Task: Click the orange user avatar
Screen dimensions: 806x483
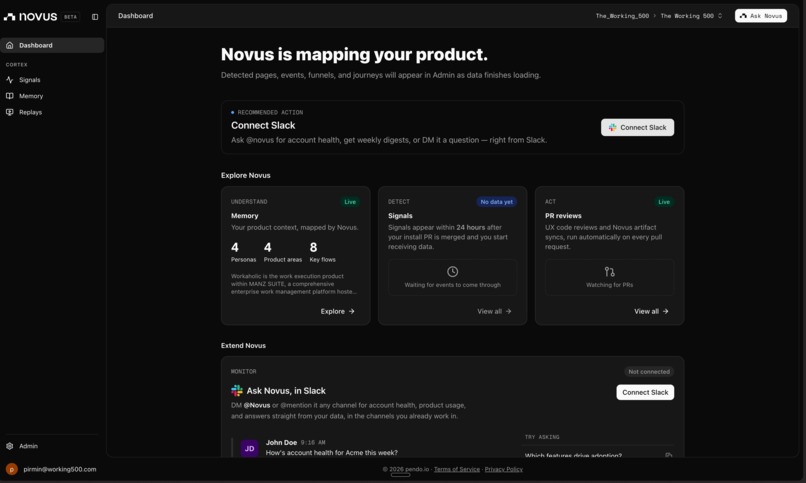Action: click(12, 469)
